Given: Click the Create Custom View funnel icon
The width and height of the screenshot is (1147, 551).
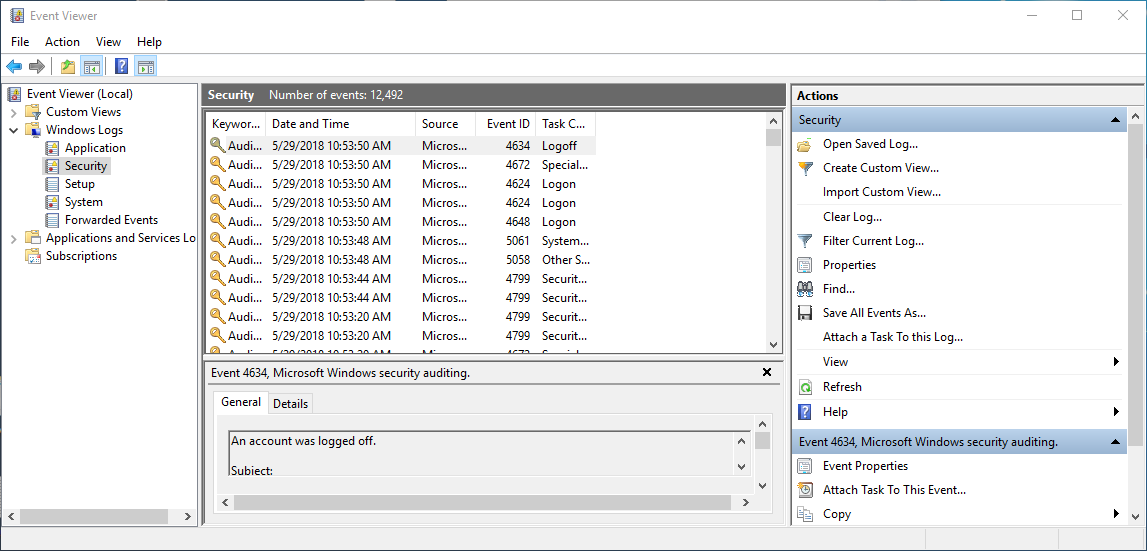Looking at the screenshot, I should [x=805, y=168].
